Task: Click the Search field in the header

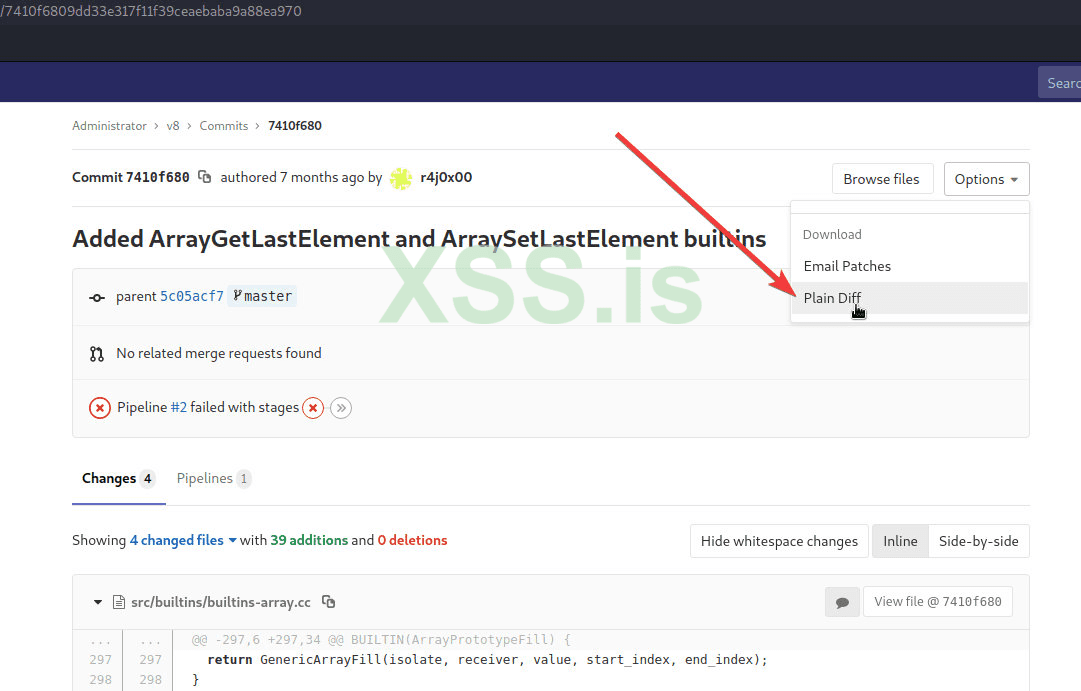Action: click(x=1060, y=83)
